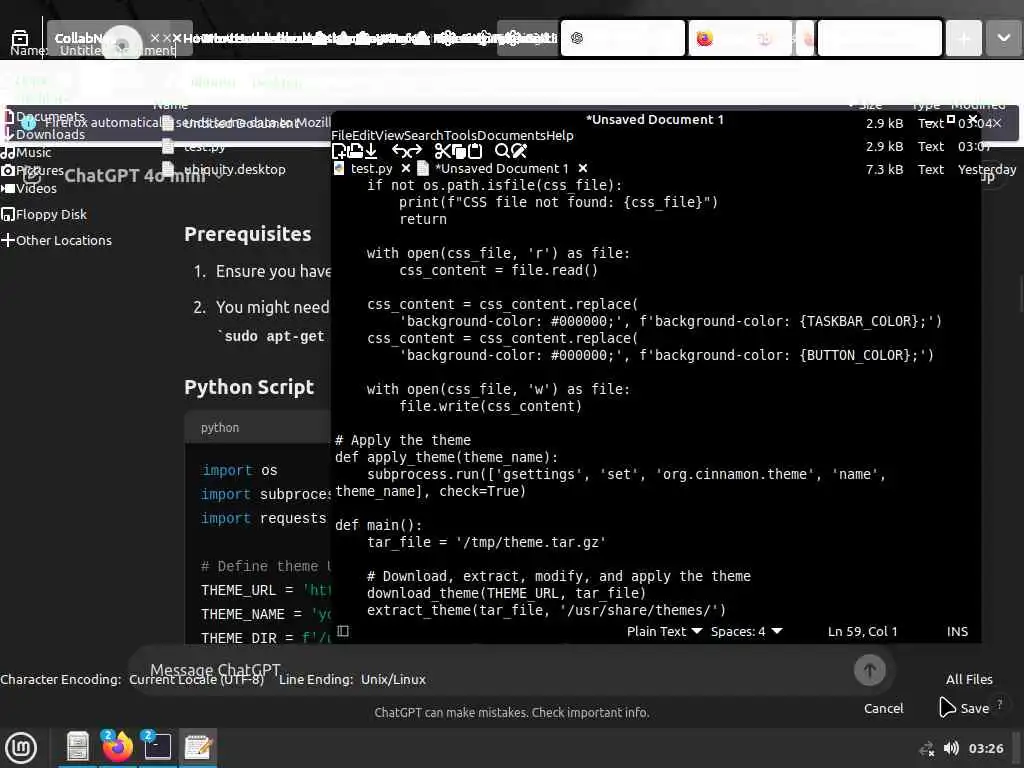The width and height of the screenshot is (1024, 768).
Task: Select Documents in save dialog sidebar
Action: coord(44,117)
